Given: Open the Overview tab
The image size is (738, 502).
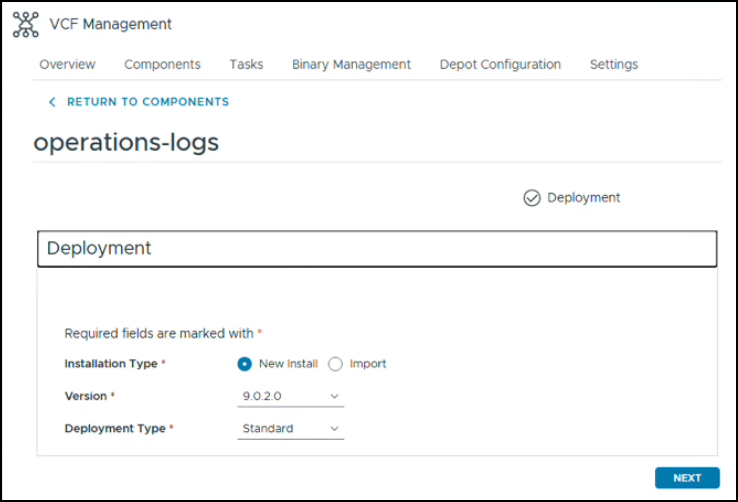Looking at the screenshot, I should (67, 64).
